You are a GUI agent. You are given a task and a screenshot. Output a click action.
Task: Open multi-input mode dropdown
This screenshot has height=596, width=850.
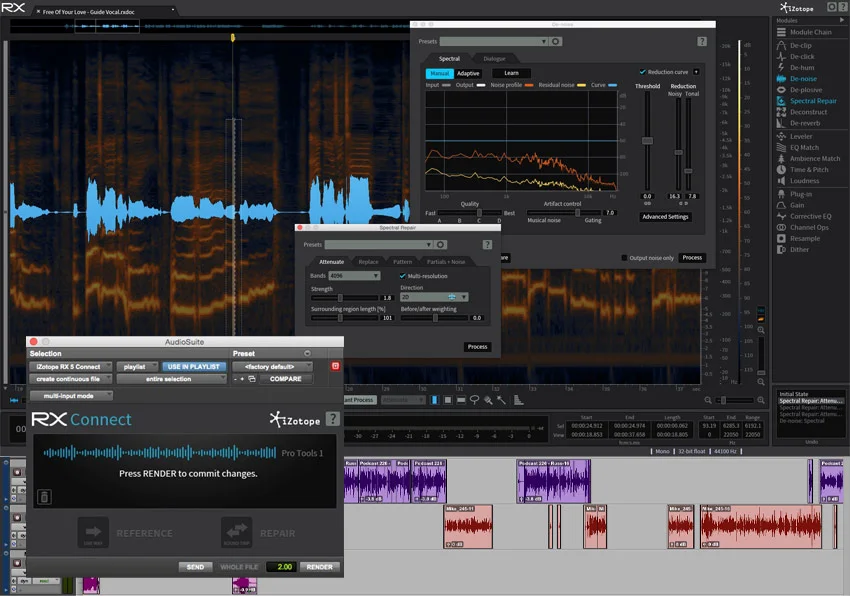pyautogui.click(x=71, y=396)
